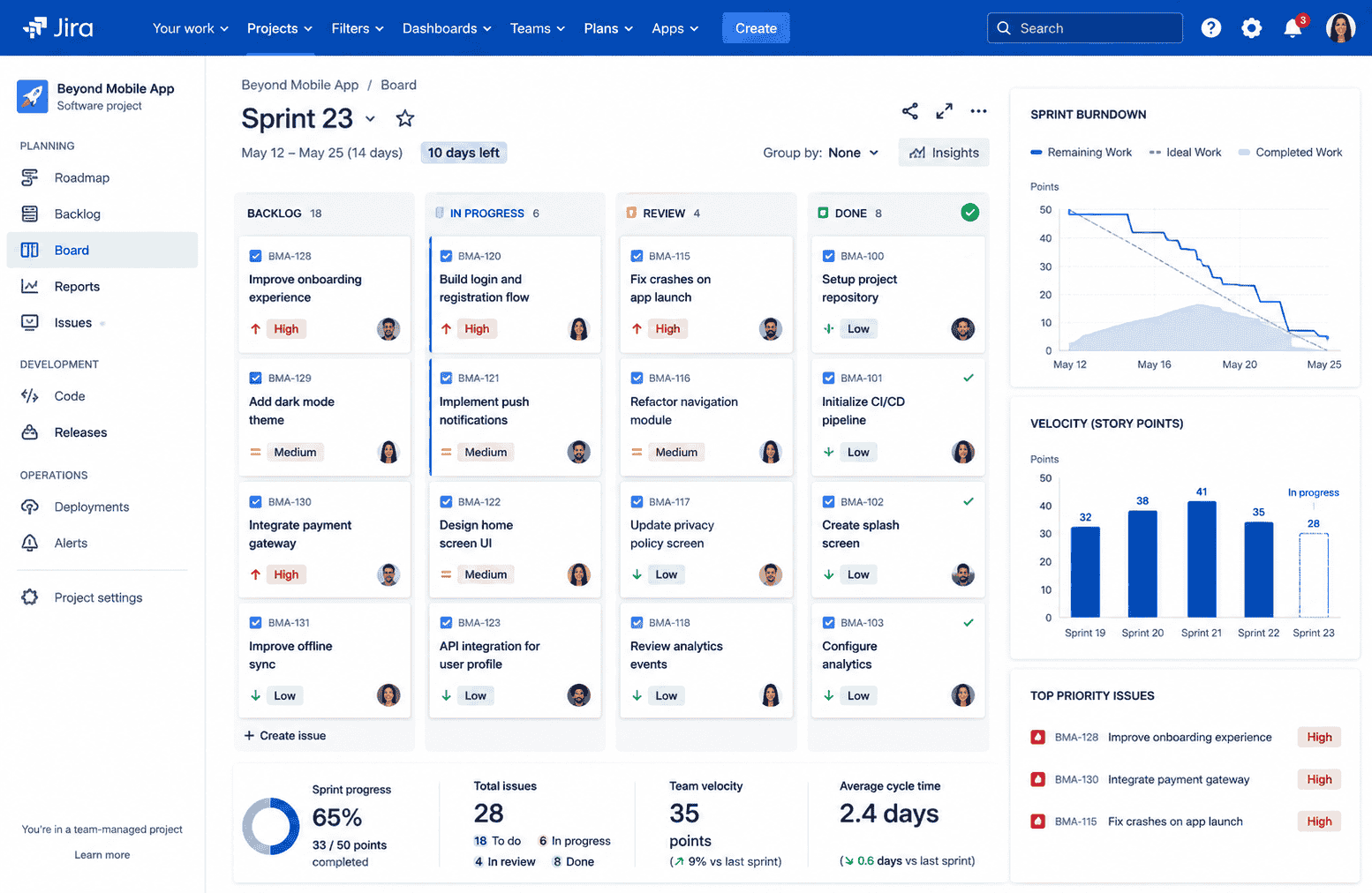Image resolution: width=1372 pixels, height=893 pixels.
Task: Click Create issue in Backlog column
Action: point(285,735)
